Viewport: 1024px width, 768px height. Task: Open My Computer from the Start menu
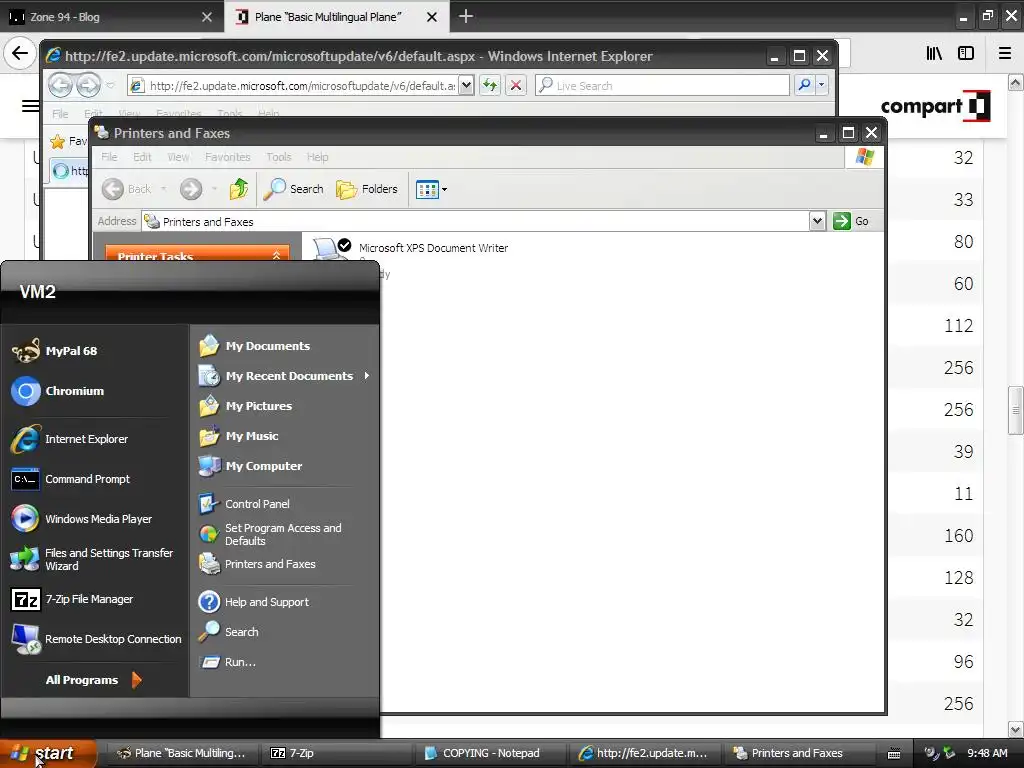click(x=251, y=466)
